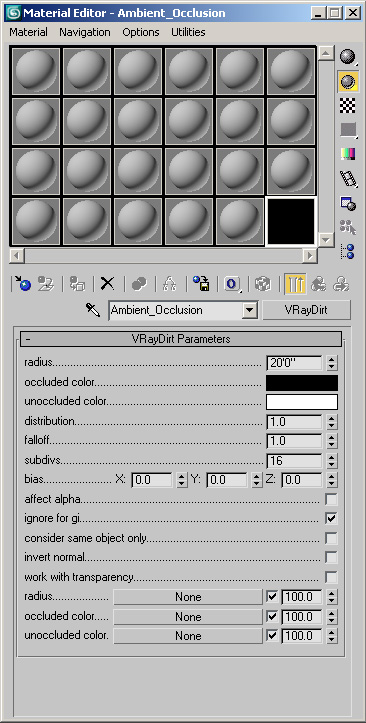Click the falloff 1.0 value field
366x723 pixels.
tap(294, 441)
